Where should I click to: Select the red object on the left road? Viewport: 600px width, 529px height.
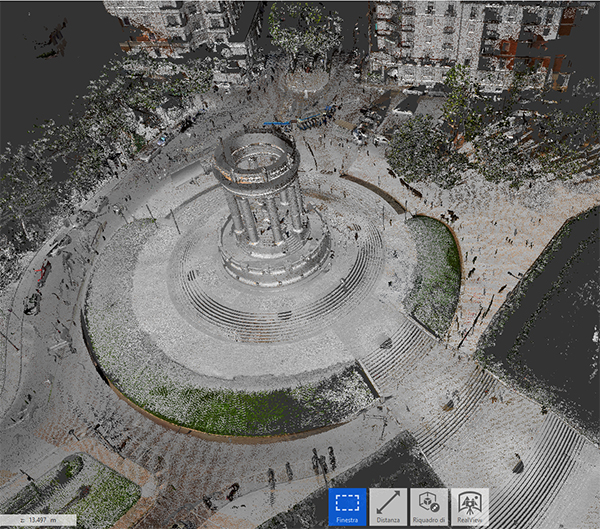[44, 272]
